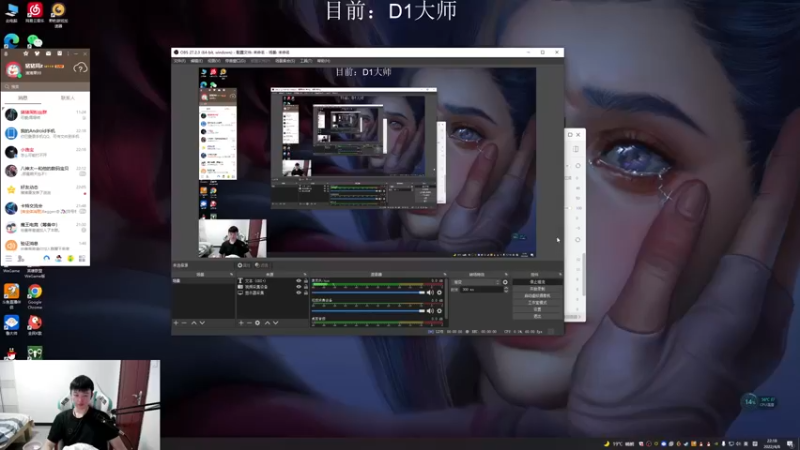
Task: Move source up in Sources dock
Action: click(267, 323)
